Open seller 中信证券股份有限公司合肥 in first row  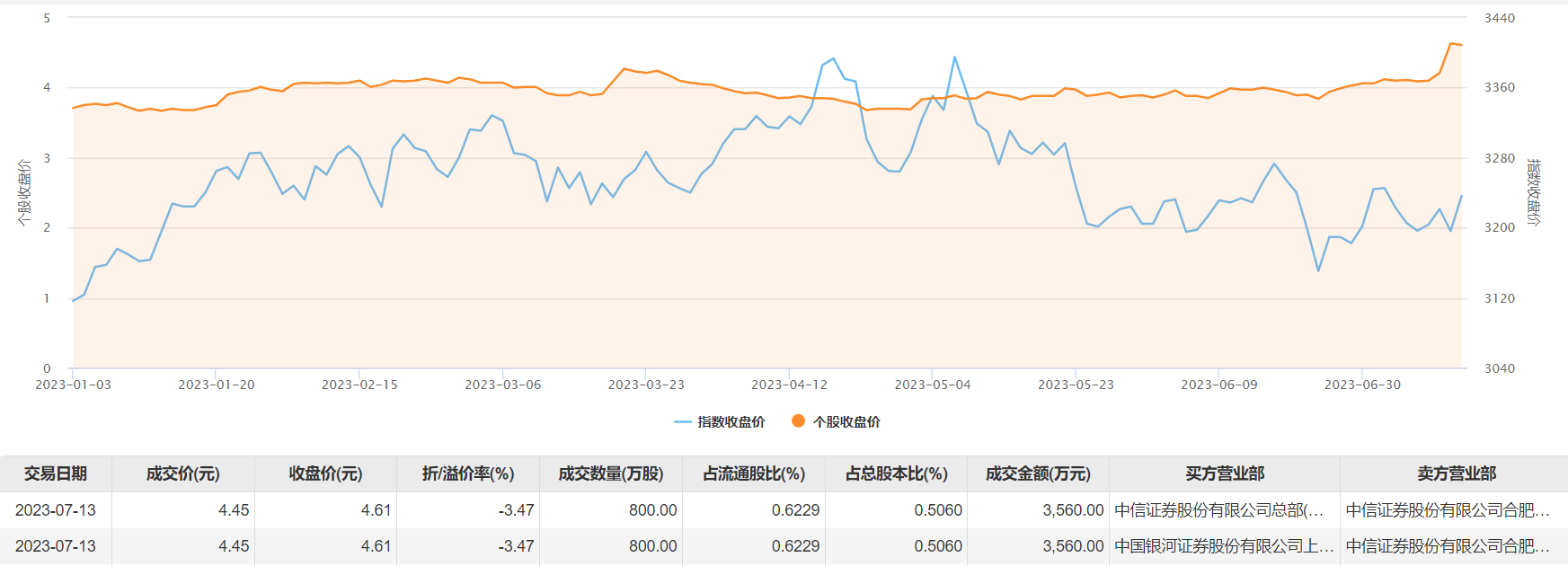[x=1448, y=510]
